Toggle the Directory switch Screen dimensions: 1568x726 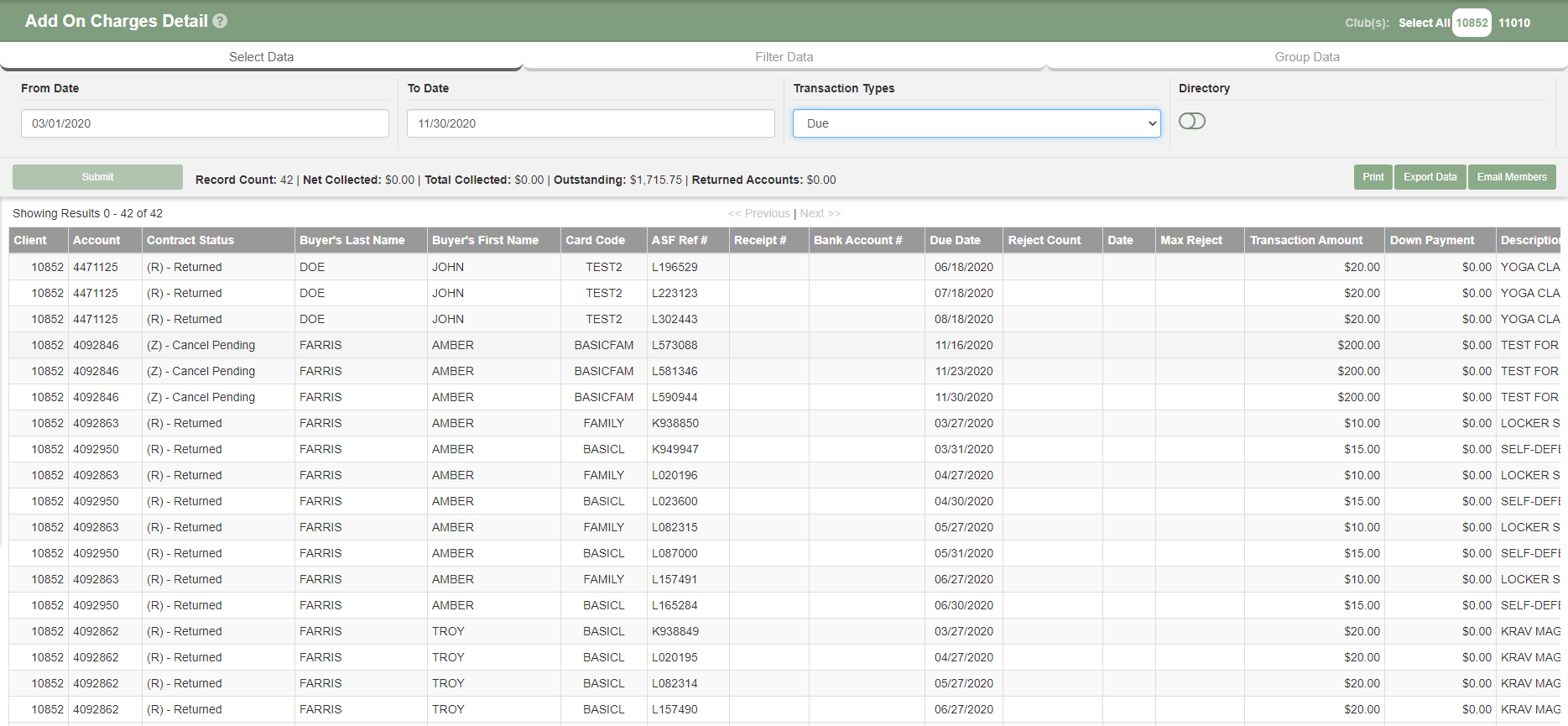(1191, 121)
